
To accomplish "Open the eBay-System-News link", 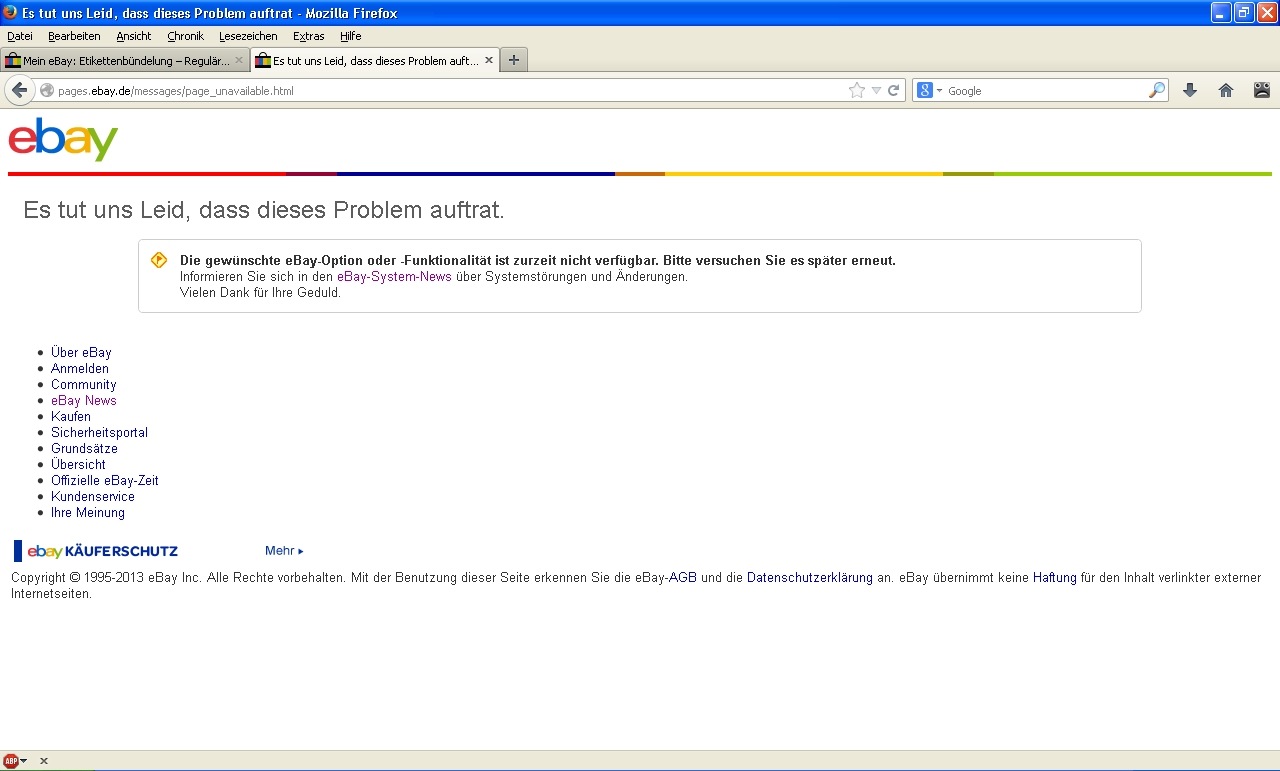I will click(x=394, y=276).
